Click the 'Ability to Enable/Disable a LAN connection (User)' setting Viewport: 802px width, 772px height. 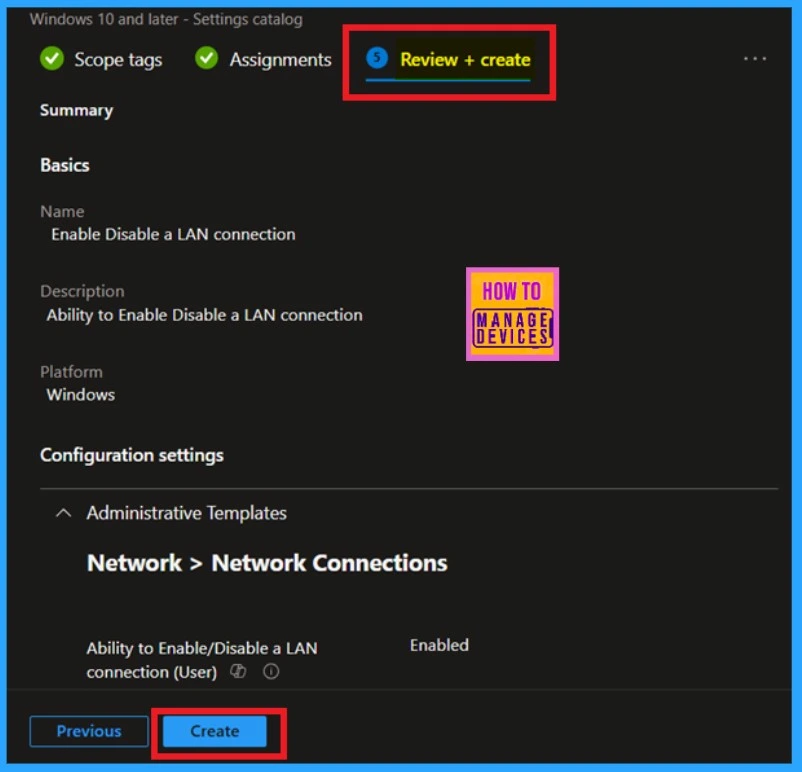click(x=202, y=660)
